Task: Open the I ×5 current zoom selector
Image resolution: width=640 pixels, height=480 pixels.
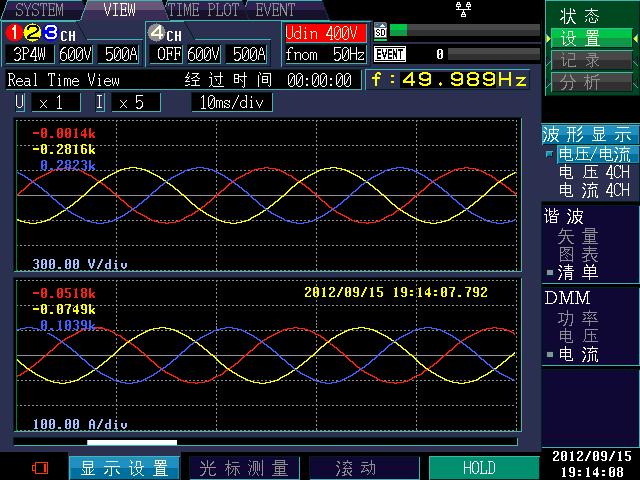Action: coord(127,103)
